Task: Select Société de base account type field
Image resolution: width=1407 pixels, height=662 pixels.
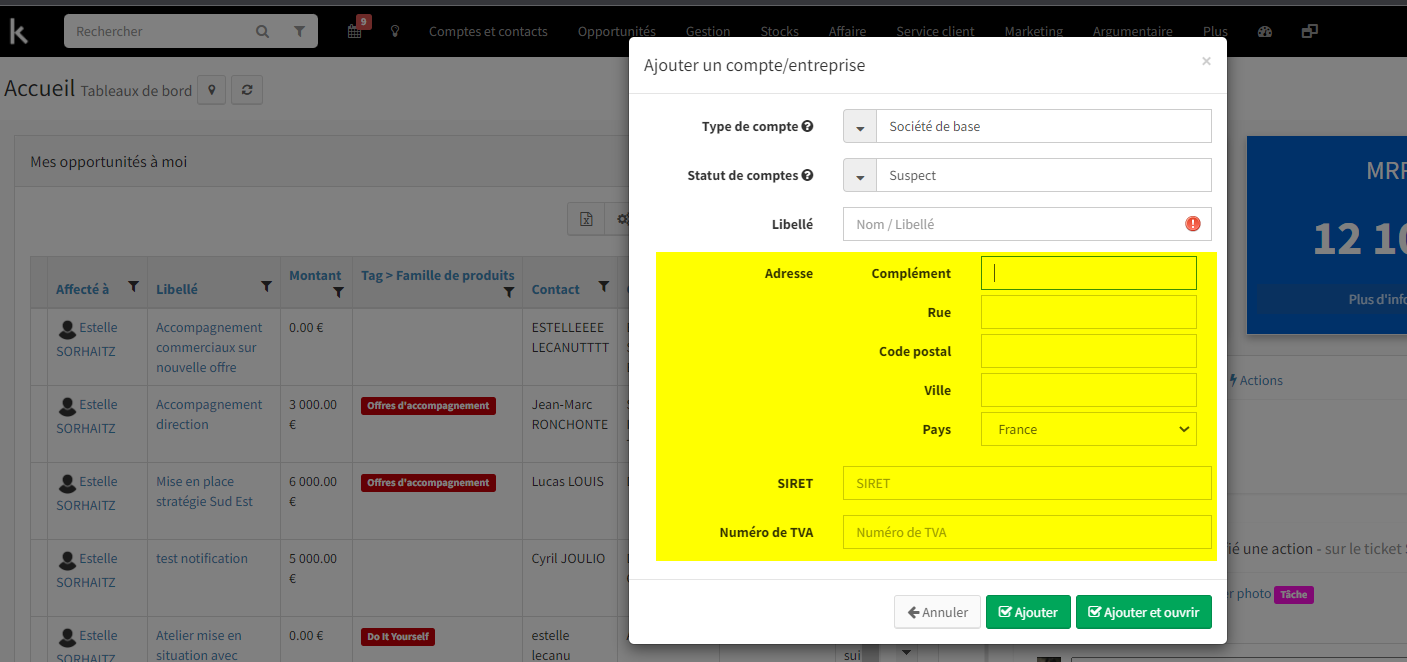Action: pos(1044,127)
